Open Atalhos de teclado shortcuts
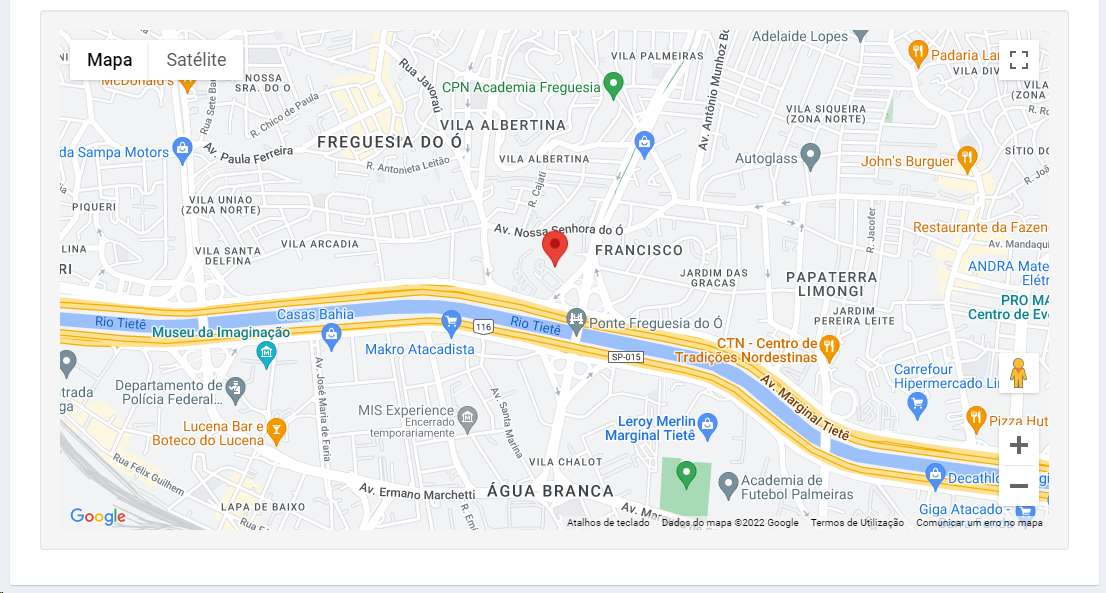This screenshot has width=1106, height=593. (x=608, y=522)
